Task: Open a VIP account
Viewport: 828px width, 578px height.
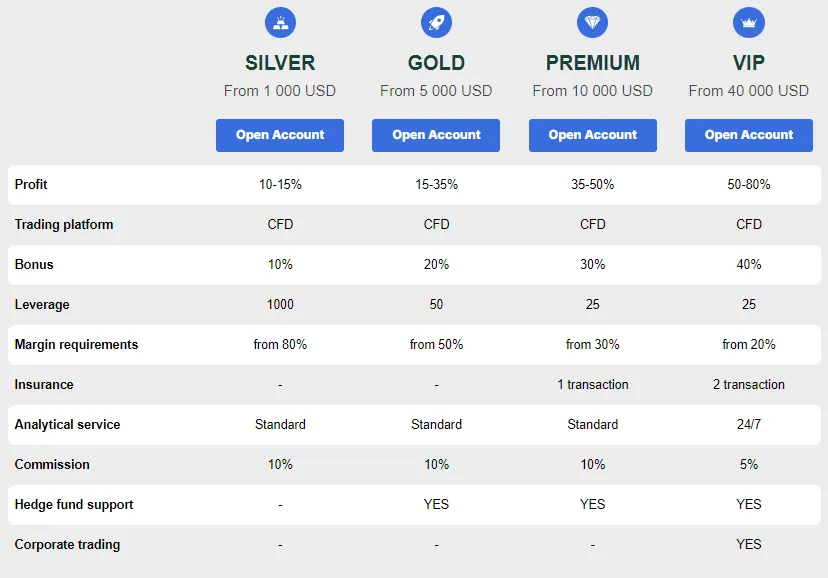Action: (749, 135)
